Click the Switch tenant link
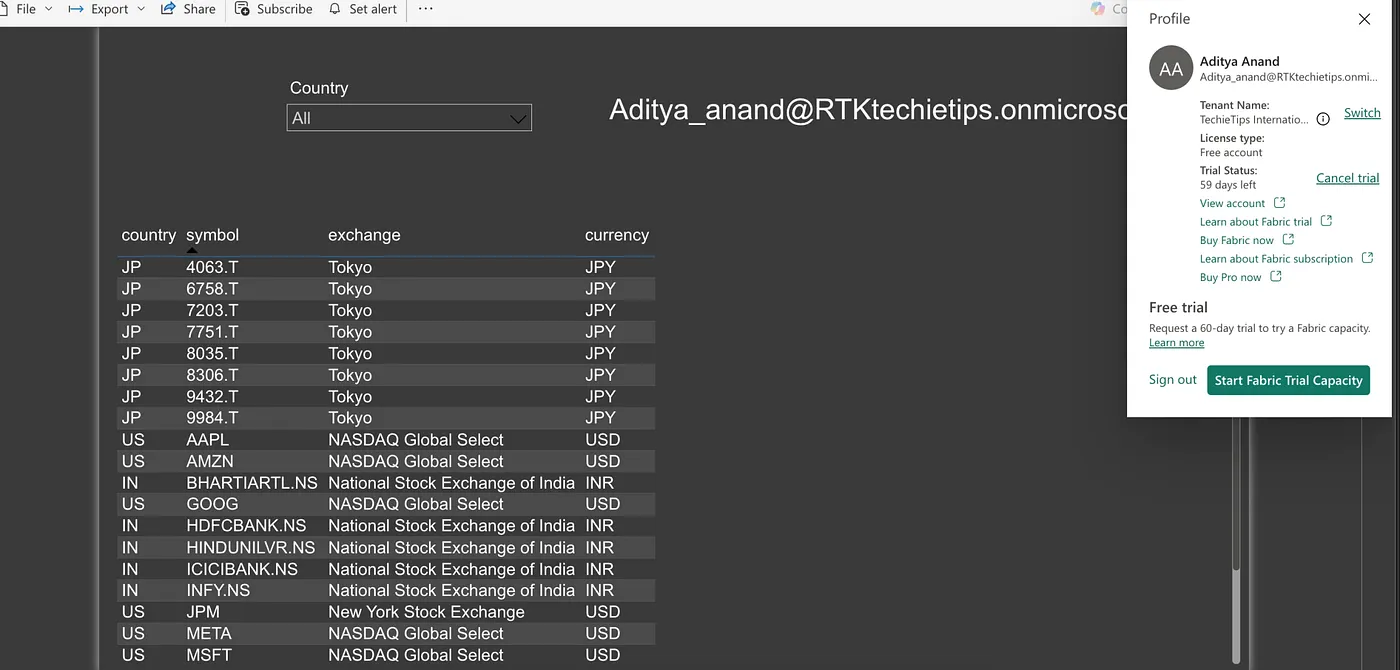The image size is (1400, 670). pyautogui.click(x=1362, y=113)
